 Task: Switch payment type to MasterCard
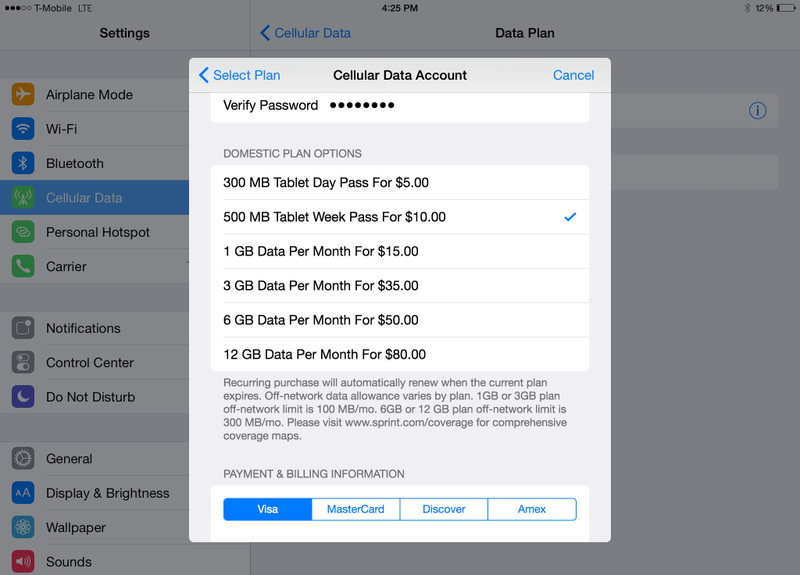click(356, 509)
